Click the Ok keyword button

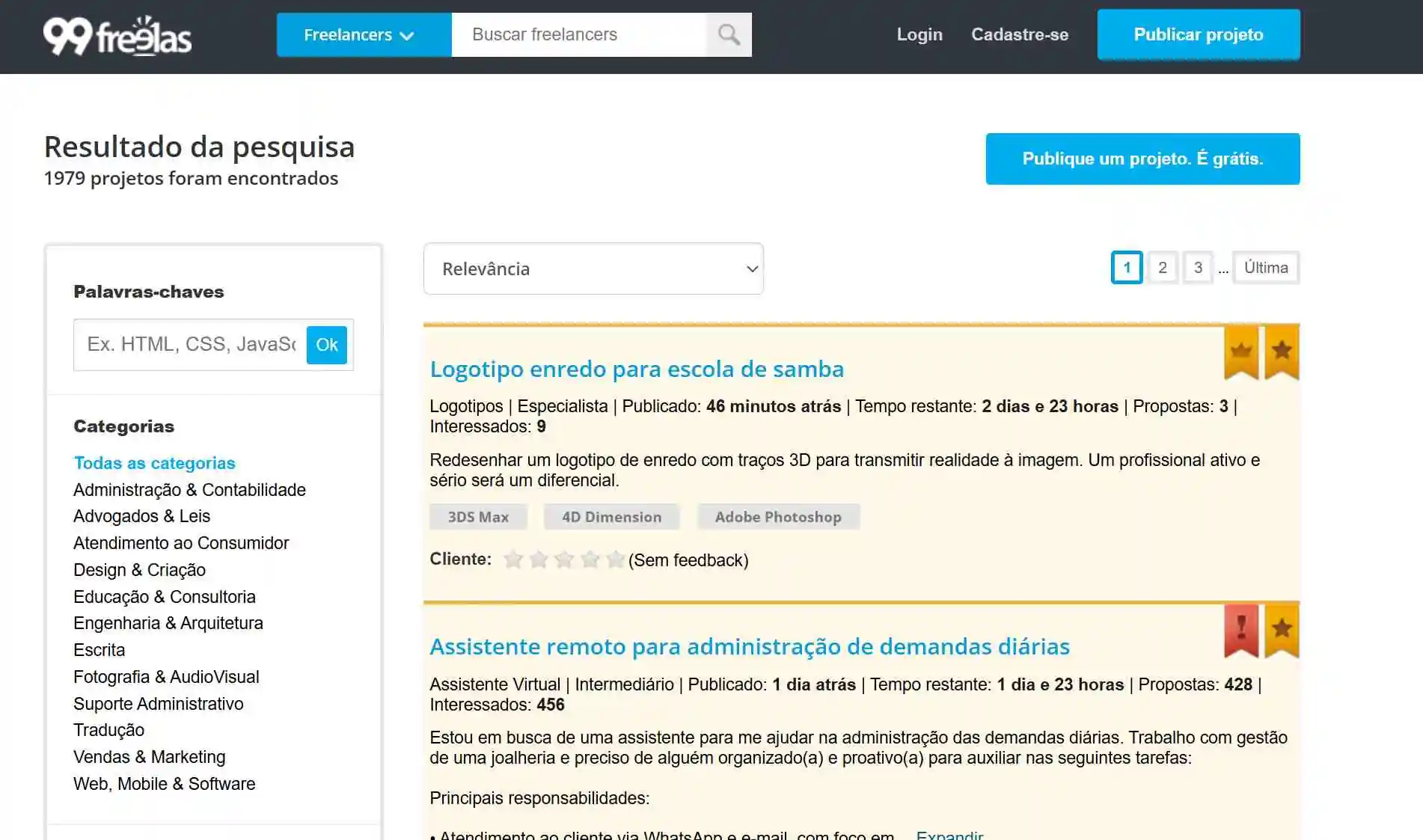(327, 345)
